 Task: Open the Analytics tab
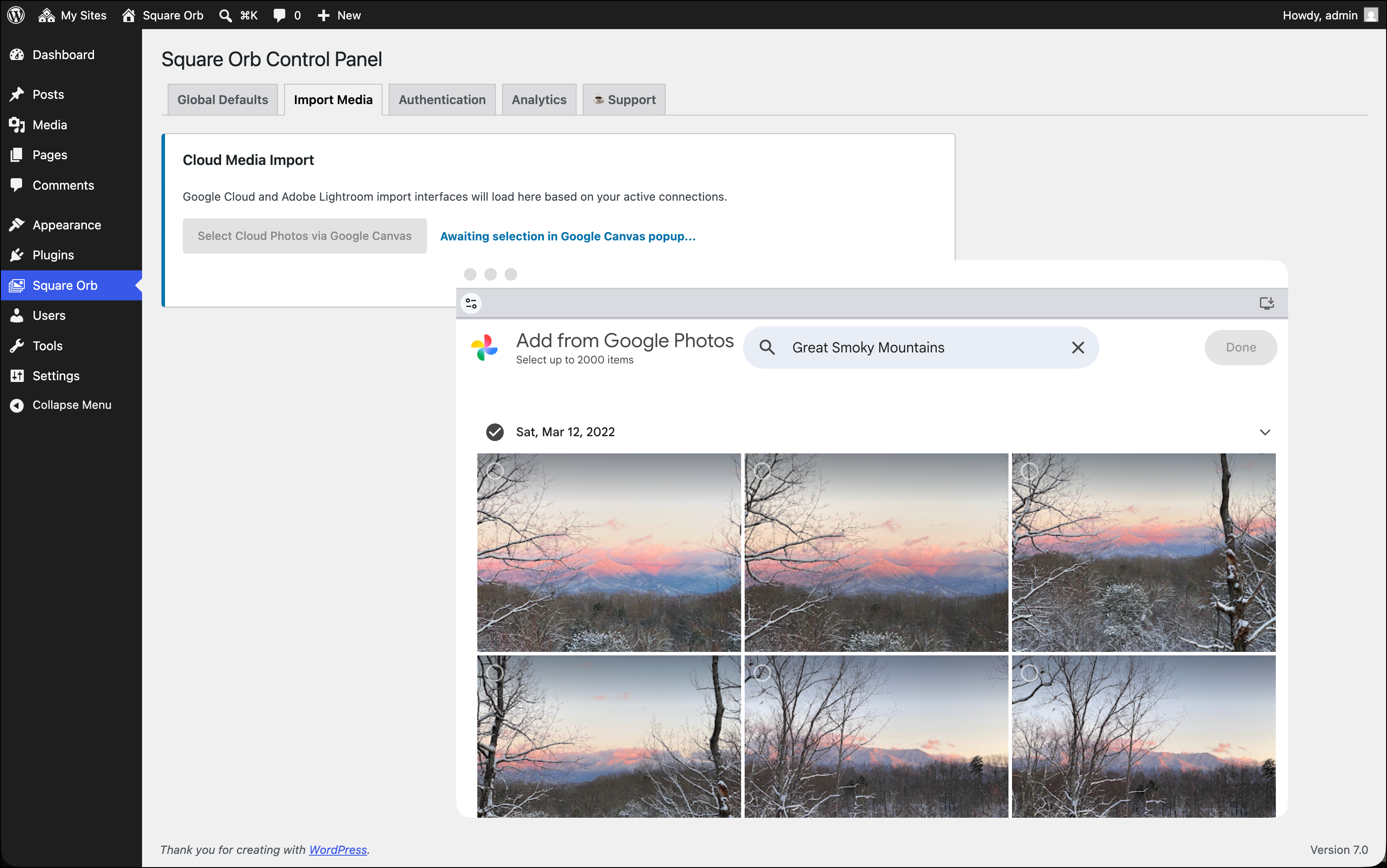[539, 99]
